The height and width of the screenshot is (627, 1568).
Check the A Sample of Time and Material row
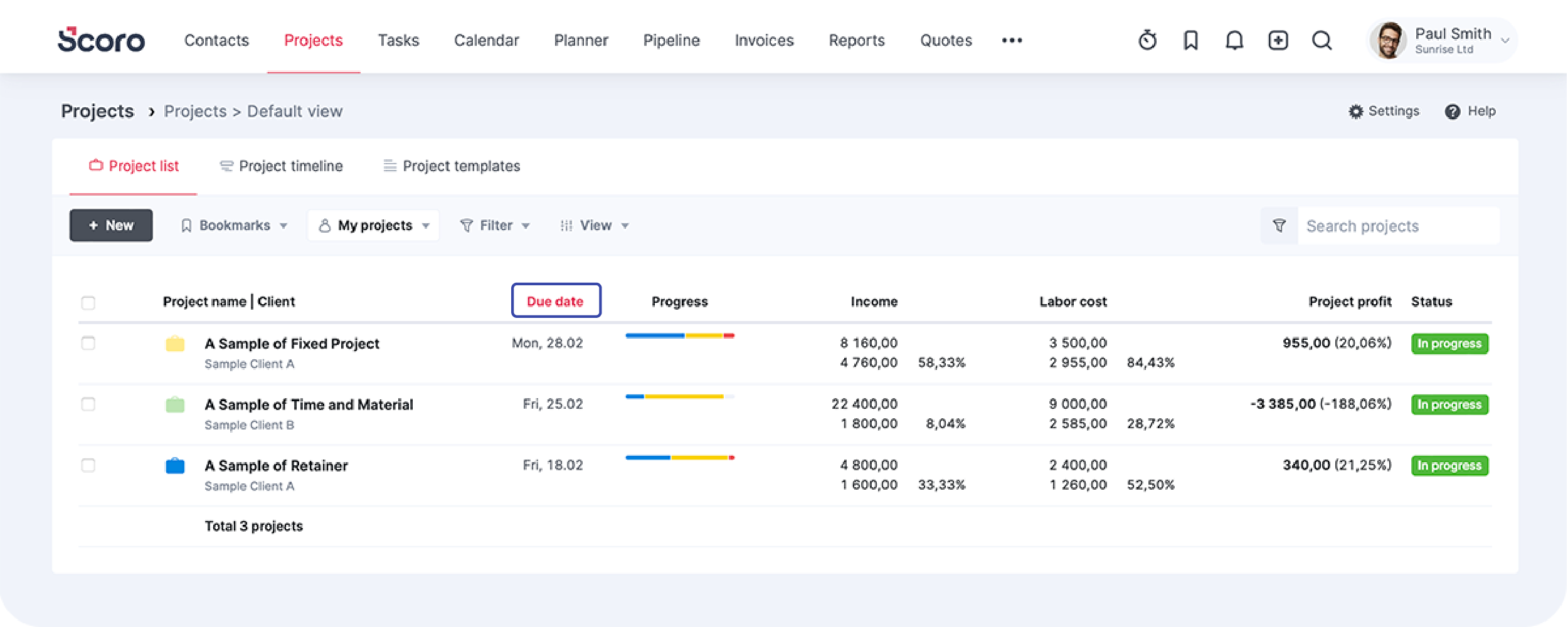(88, 404)
